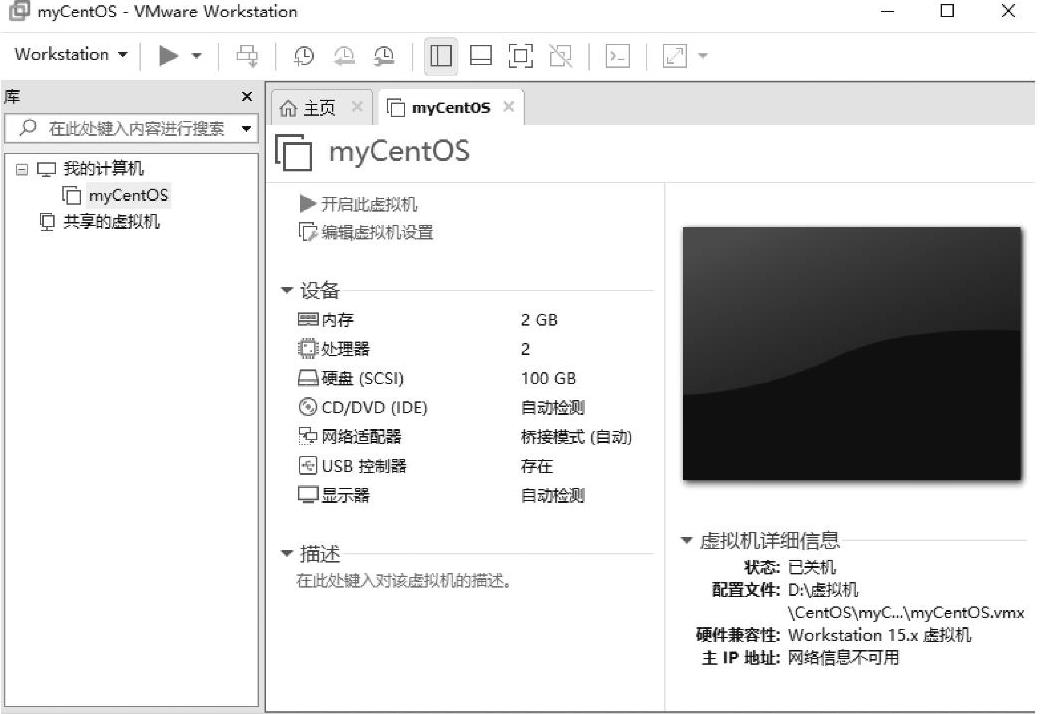Open the 网络适配器 device entry
The image size is (1040, 714).
(x=361, y=437)
